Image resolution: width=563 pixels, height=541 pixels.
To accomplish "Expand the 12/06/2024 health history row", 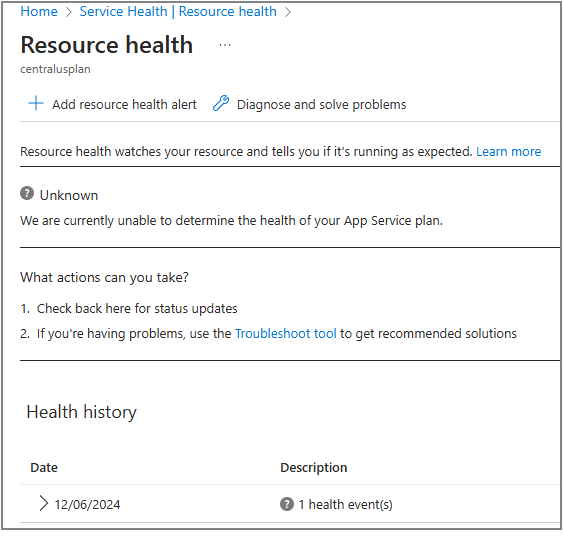I will (43, 503).
